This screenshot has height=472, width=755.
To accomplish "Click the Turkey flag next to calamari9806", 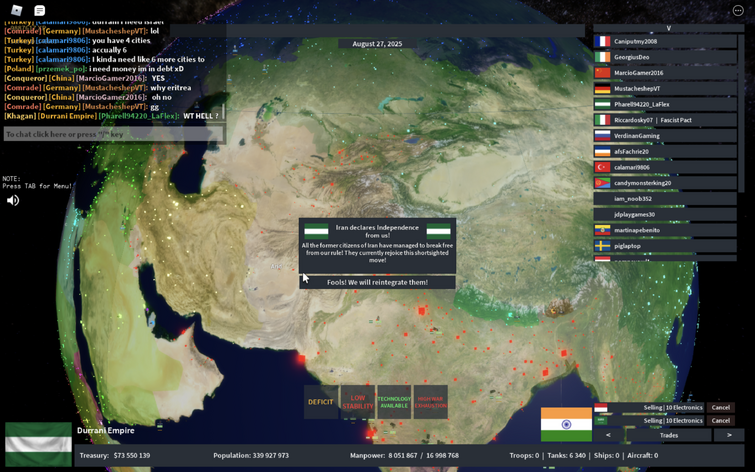I will (x=602, y=167).
